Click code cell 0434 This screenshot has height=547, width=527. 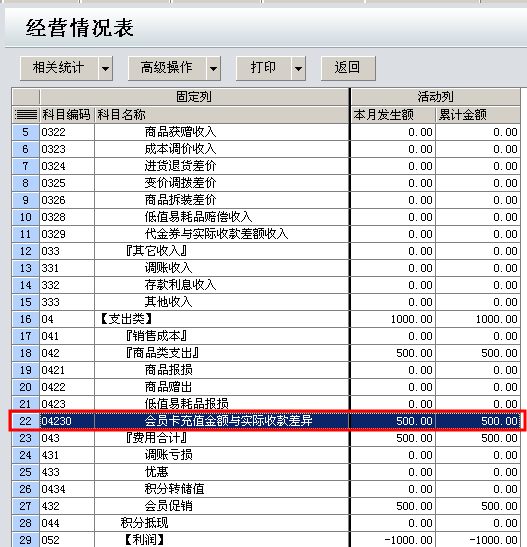tap(67, 489)
